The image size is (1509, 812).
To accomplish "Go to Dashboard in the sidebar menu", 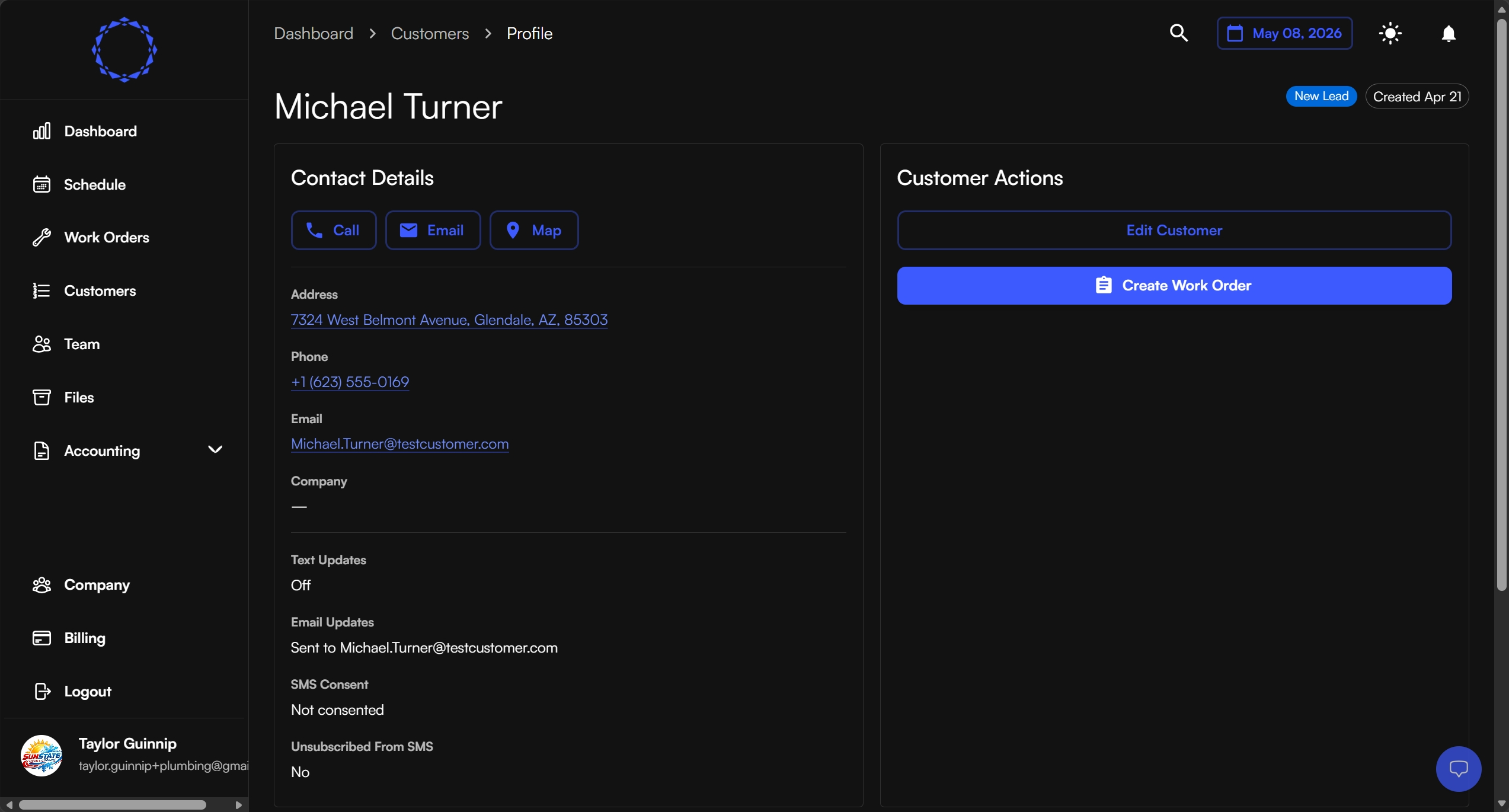I will click(x=100, y=131).
